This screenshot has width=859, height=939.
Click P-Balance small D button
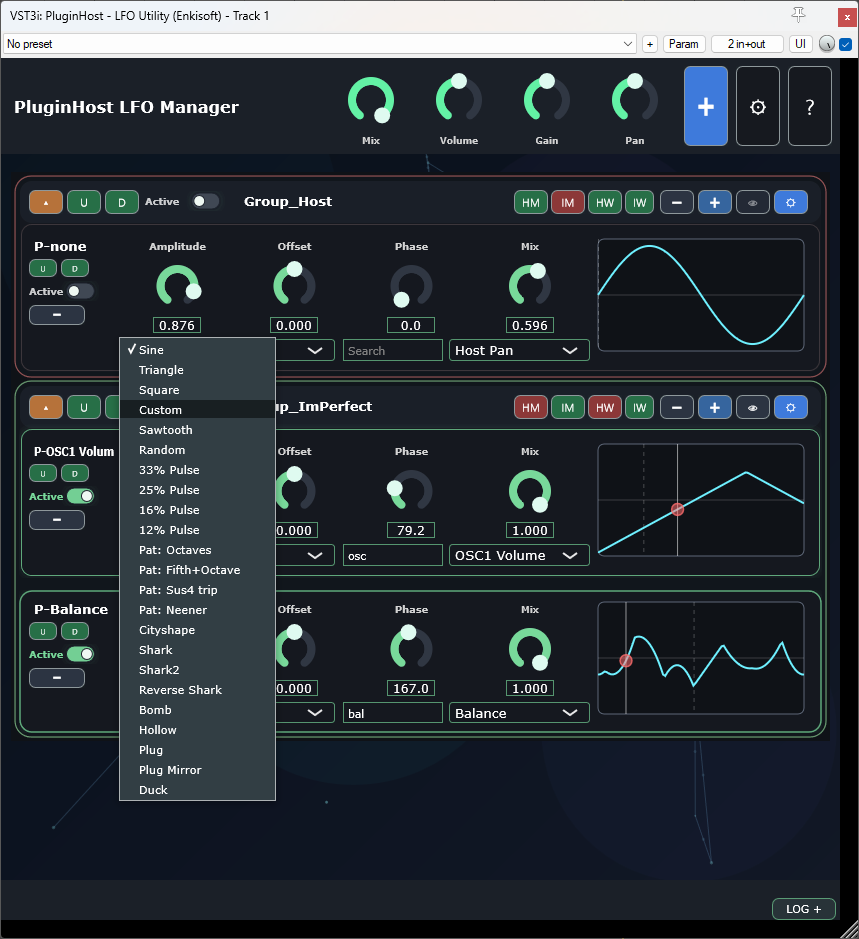coord(75,631)
